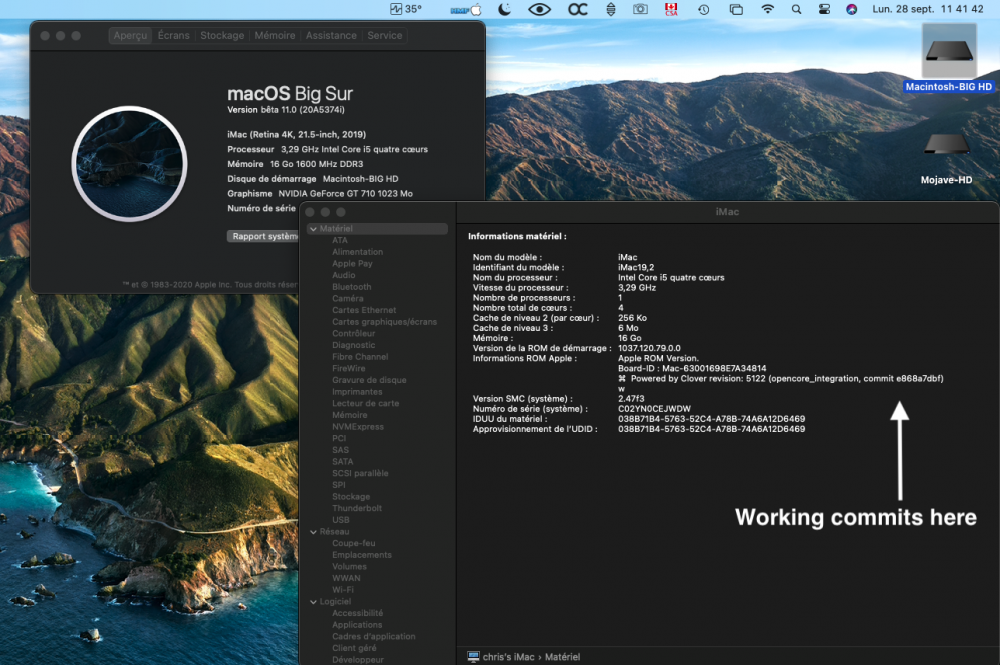Screen dimensions: 1000x665
Task: Select Coupe-feu under Réseau
Action: point(353,543)
